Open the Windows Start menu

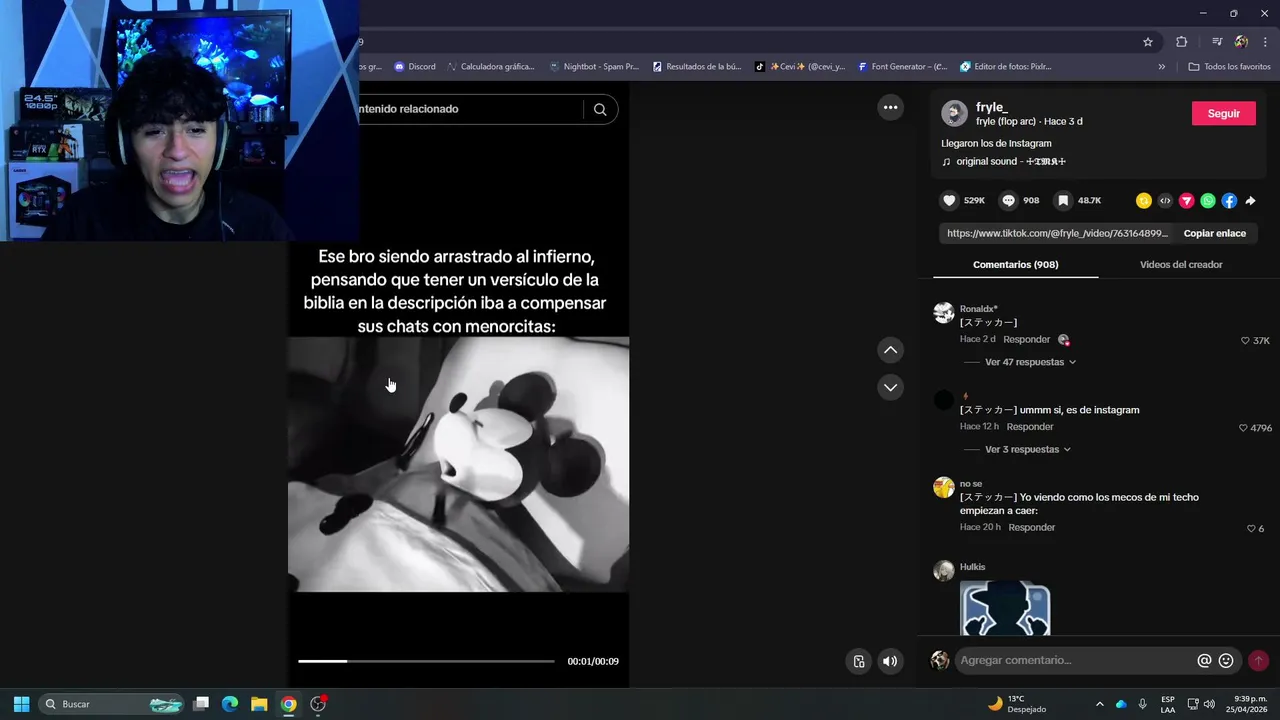click(21, 704)
